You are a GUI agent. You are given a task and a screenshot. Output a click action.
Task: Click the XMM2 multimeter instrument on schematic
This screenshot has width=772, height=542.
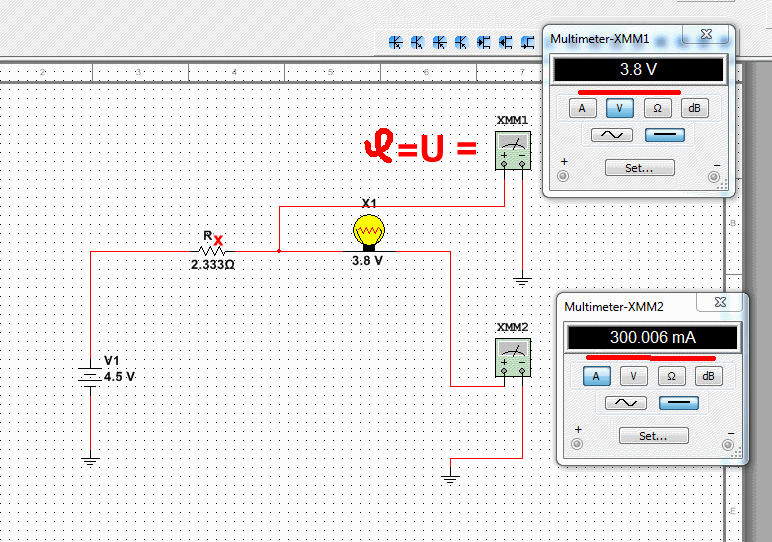[x=512, y=357]
